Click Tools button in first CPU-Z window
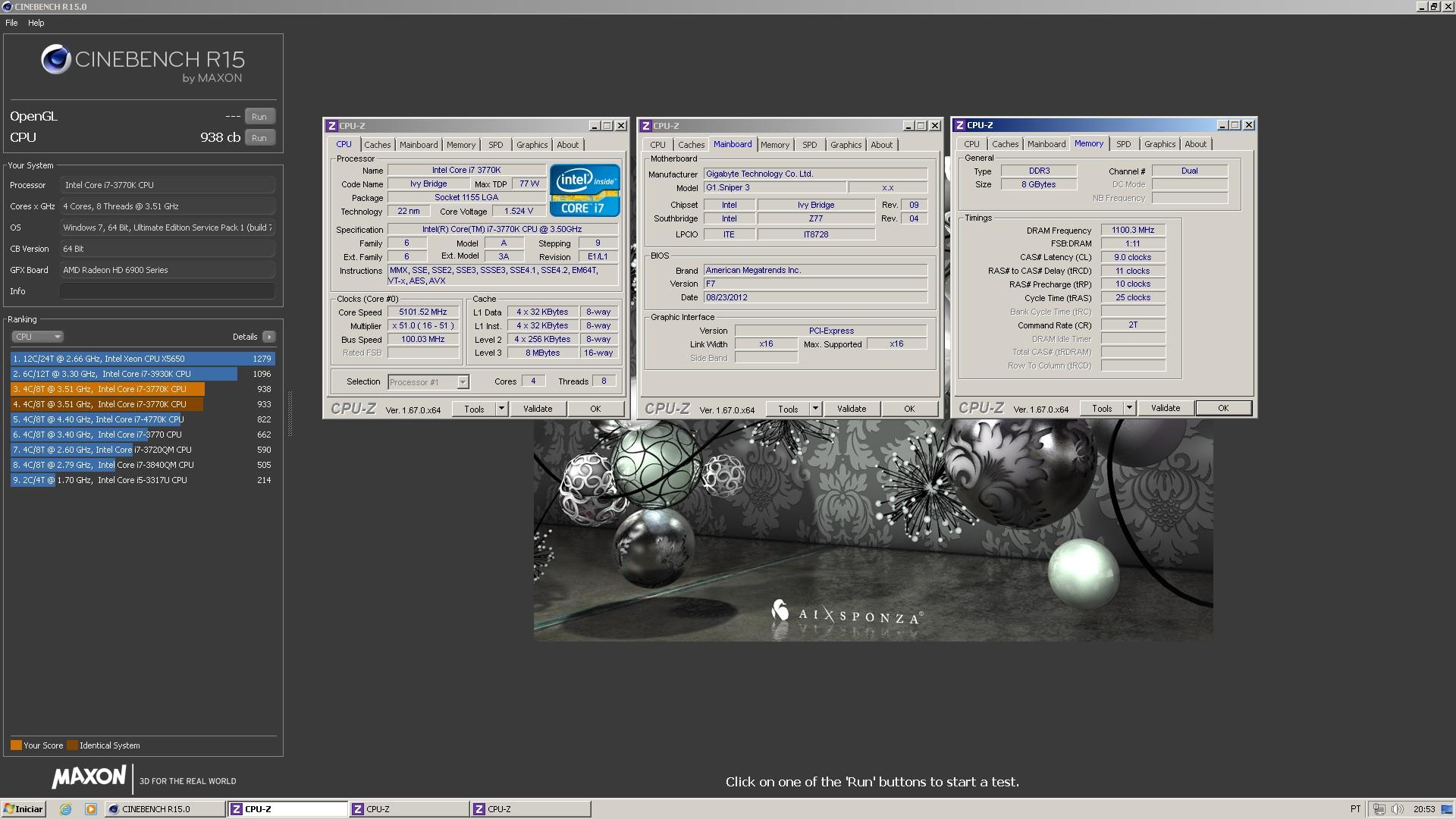 (x=474, y=409)
